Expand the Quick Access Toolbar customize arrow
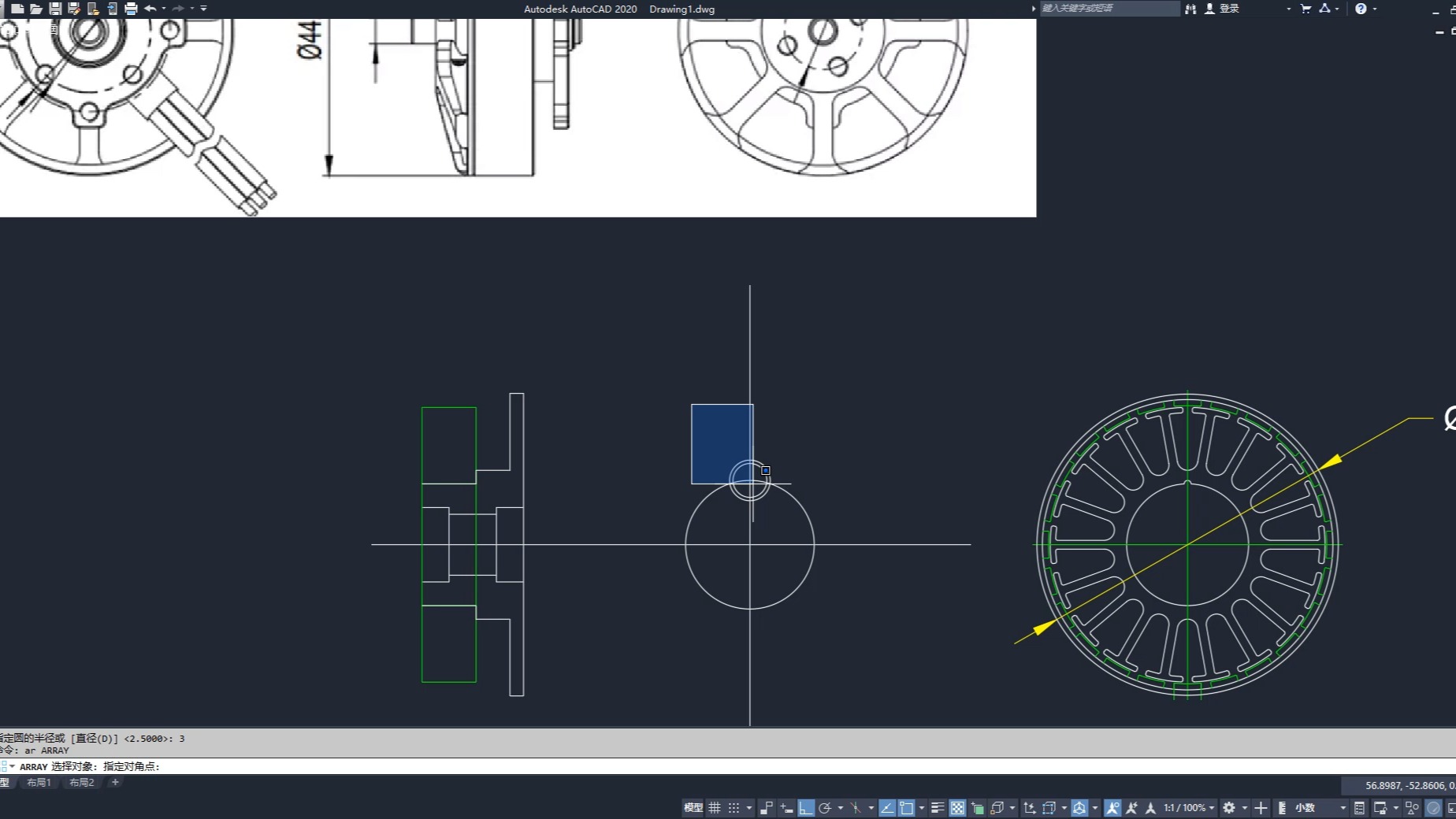 point(203,9)
